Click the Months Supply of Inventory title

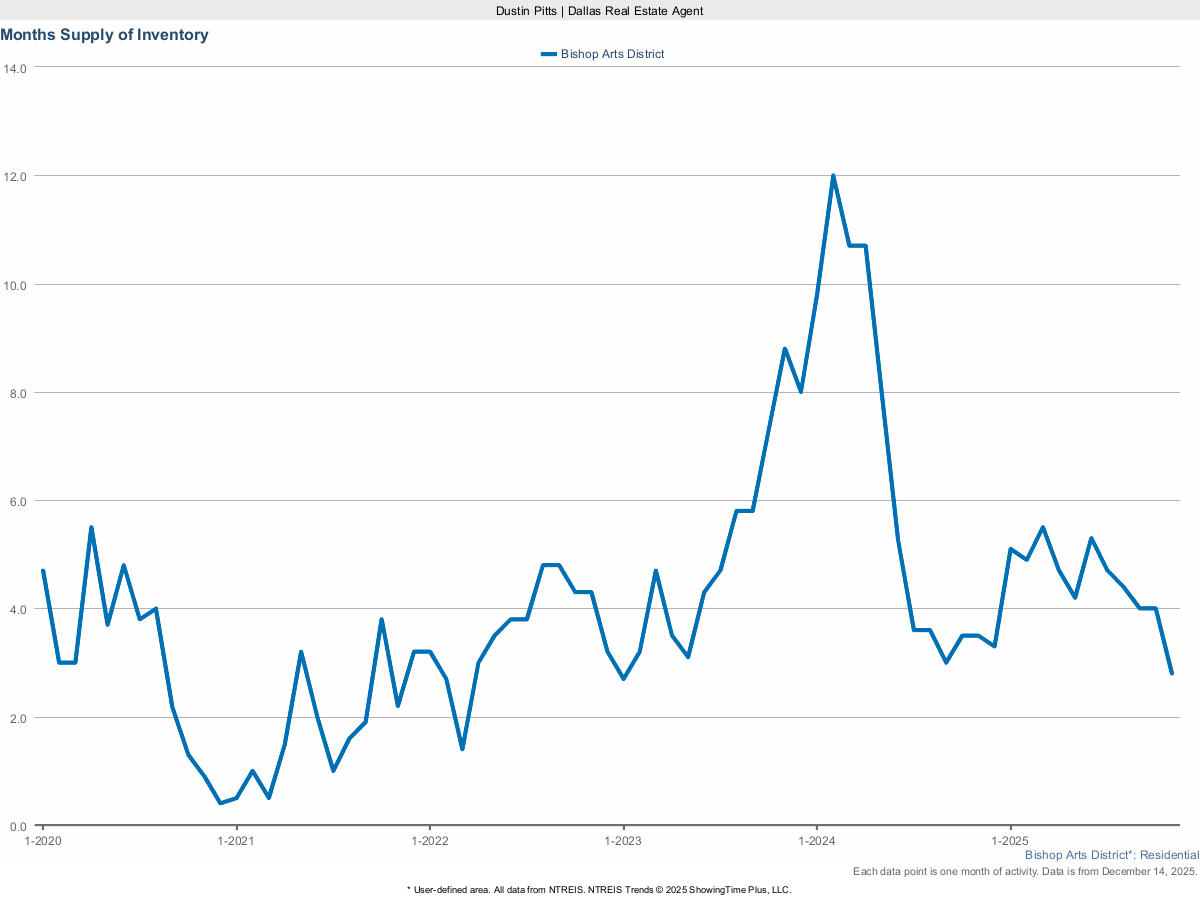(104, 35)
